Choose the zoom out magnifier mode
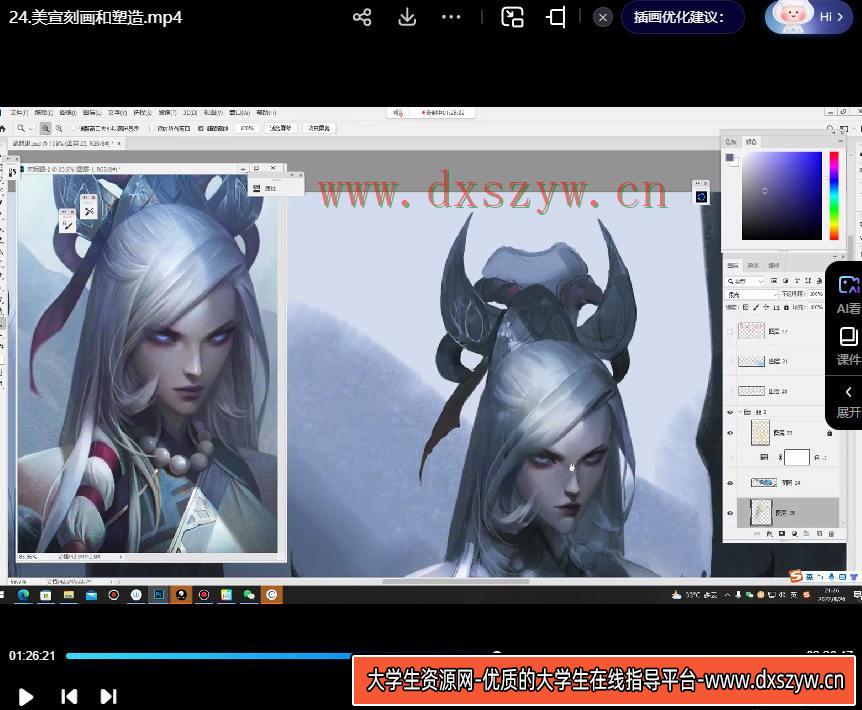The image size is (862, 710). pyautogui.click(x=59, y=128)
